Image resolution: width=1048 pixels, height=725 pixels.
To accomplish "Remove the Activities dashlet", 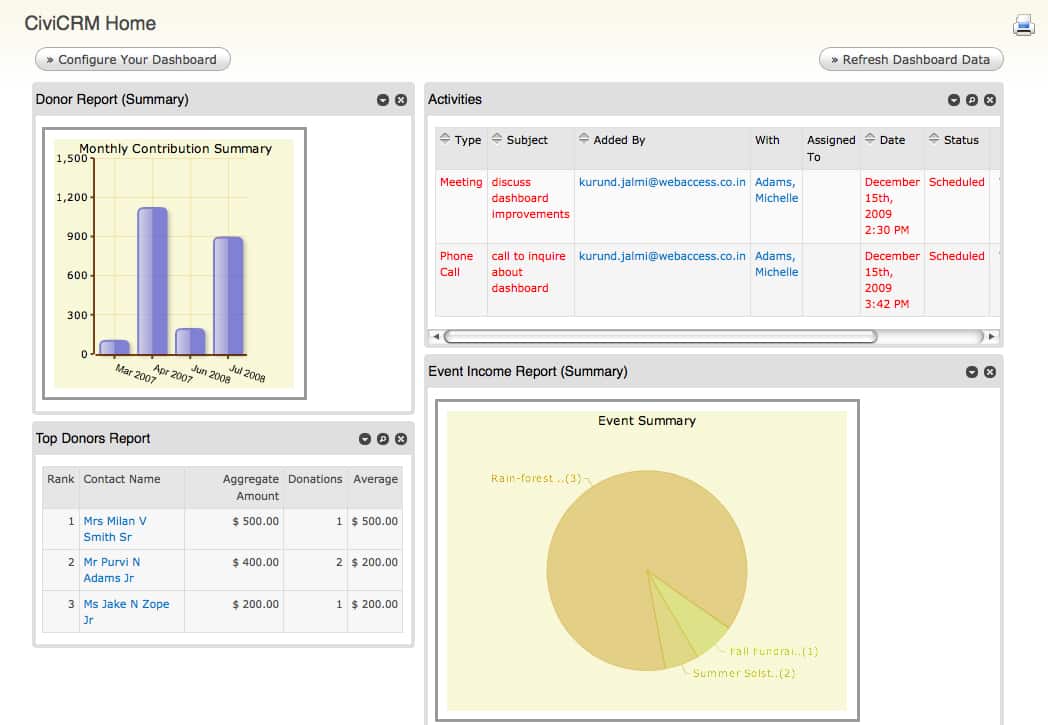I will click(x=990, y=100).
